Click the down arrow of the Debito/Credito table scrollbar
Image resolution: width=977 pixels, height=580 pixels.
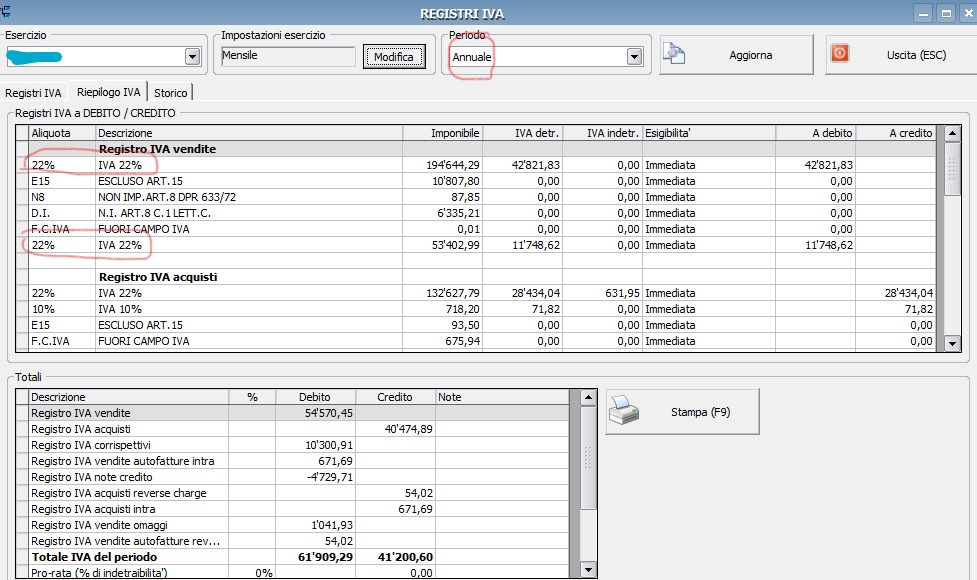[x=952, y=343]
